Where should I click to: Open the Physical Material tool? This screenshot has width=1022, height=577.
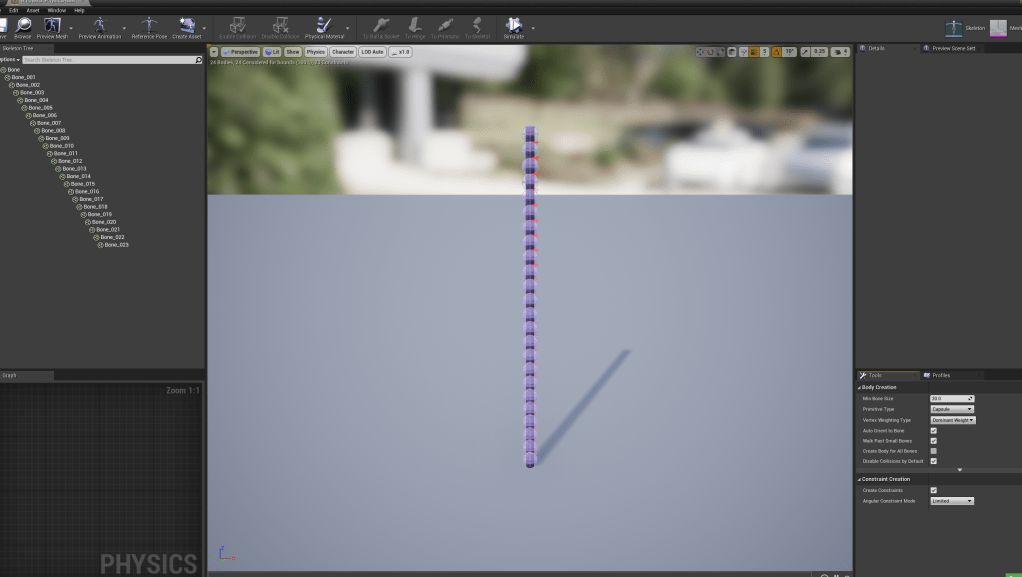(322, 25)
